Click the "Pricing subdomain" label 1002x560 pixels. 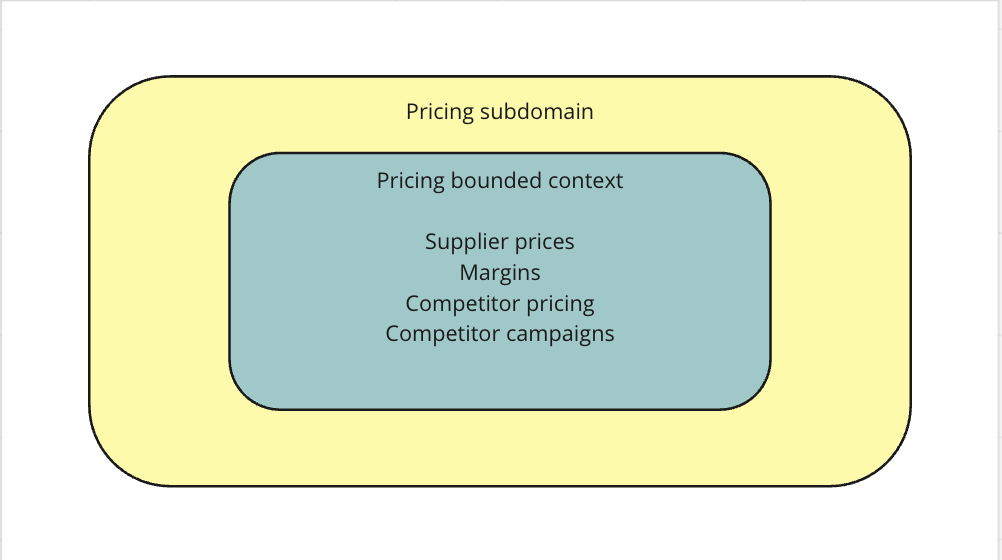499,111
